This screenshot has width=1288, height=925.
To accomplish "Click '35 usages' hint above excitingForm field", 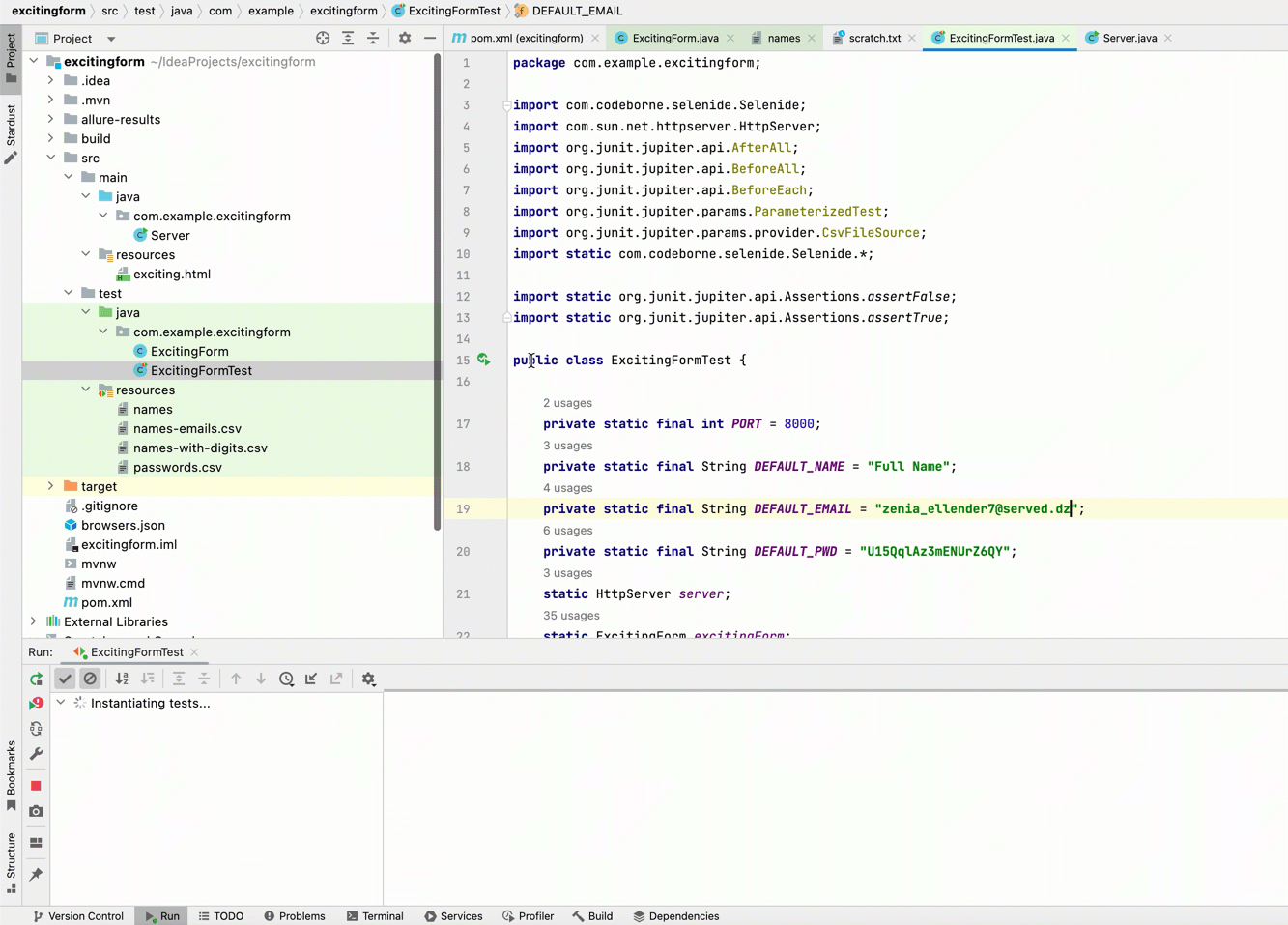I will [x=571, y=616].
